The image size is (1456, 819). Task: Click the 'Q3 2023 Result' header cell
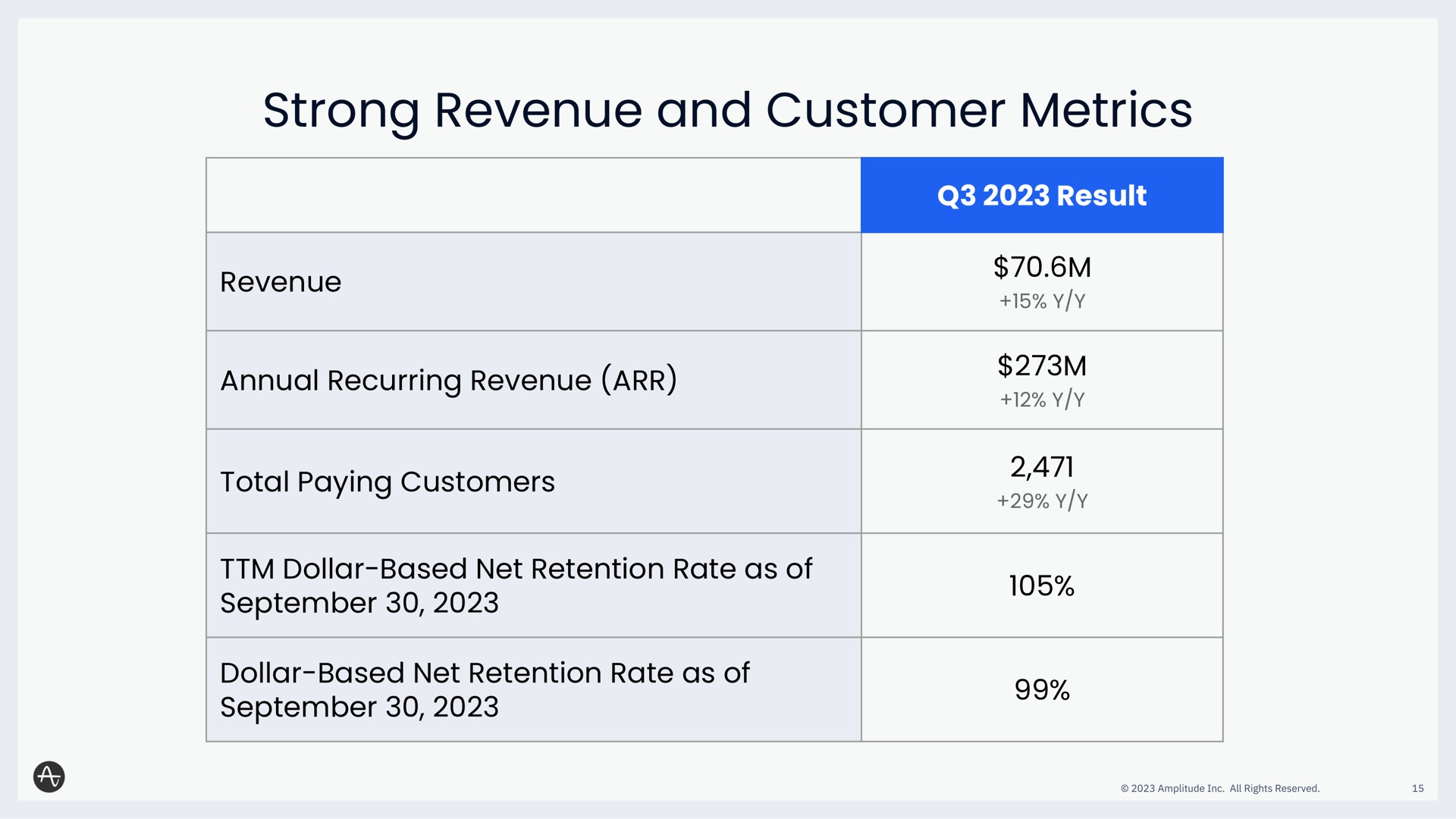coord(1042,195)
